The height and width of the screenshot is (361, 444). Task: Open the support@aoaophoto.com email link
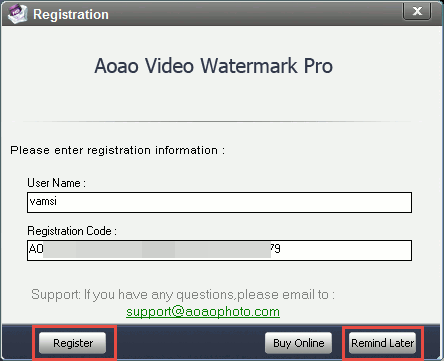(203, 312)
